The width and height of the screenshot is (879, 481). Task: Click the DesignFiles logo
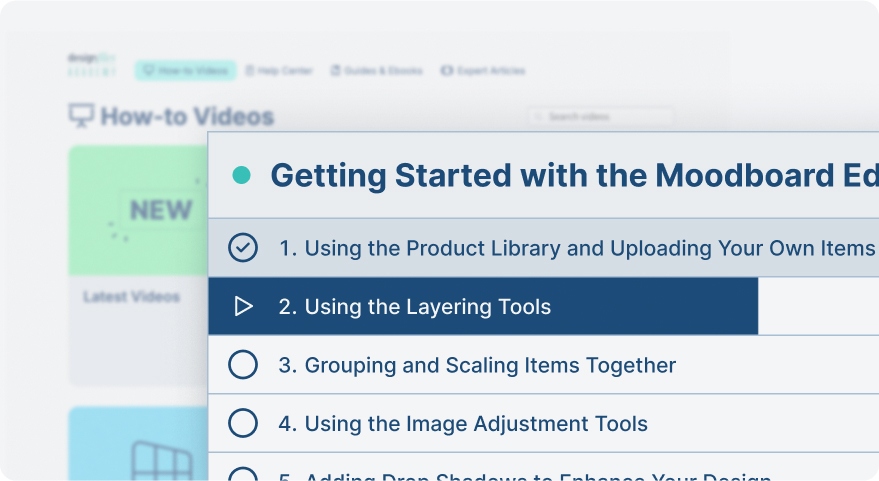tap(88, 64)
